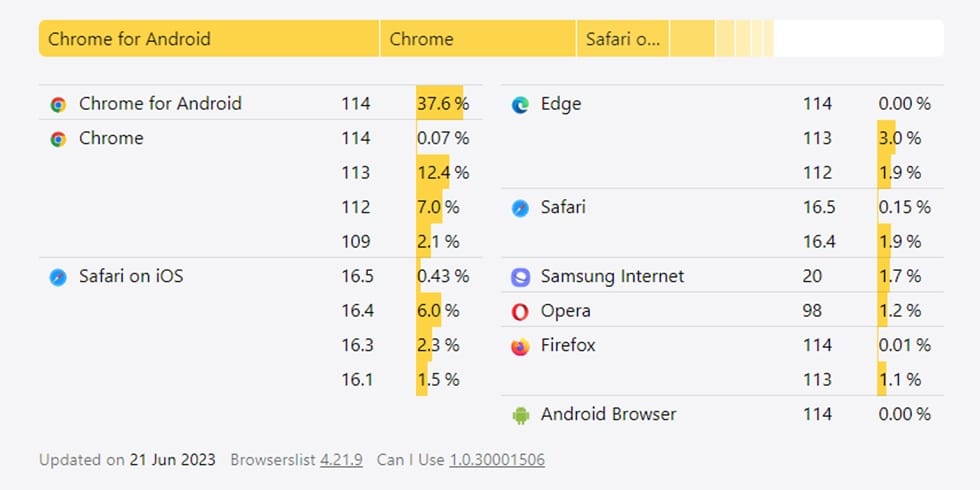Open the Can I Use 1.0.30001506 link
This screenshot has height=490, width=980.
(x=496, y=460)
